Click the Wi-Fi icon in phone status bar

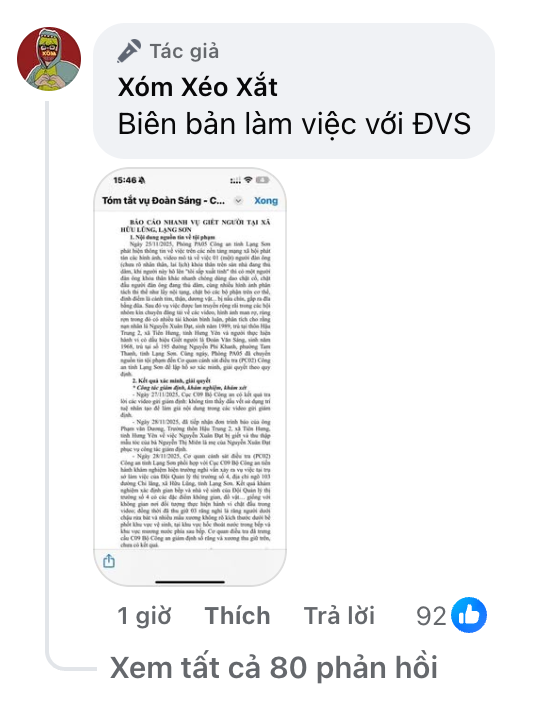point(248,180)
